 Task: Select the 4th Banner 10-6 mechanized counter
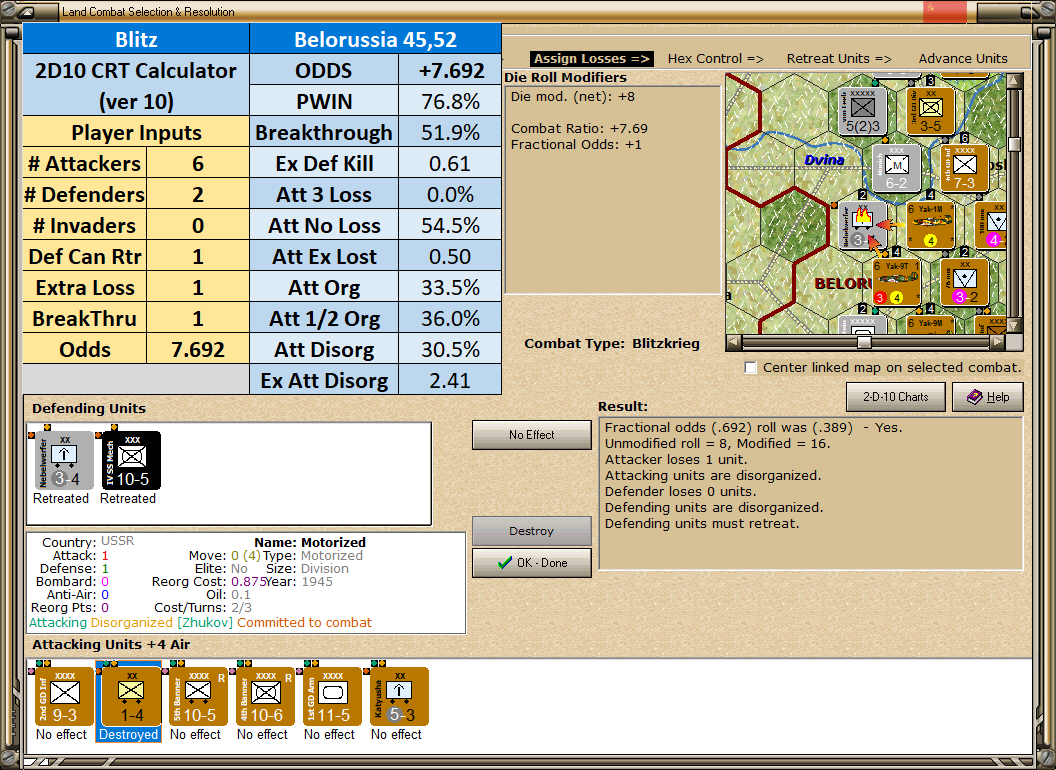pyautogui.click(x=265, y=697)
